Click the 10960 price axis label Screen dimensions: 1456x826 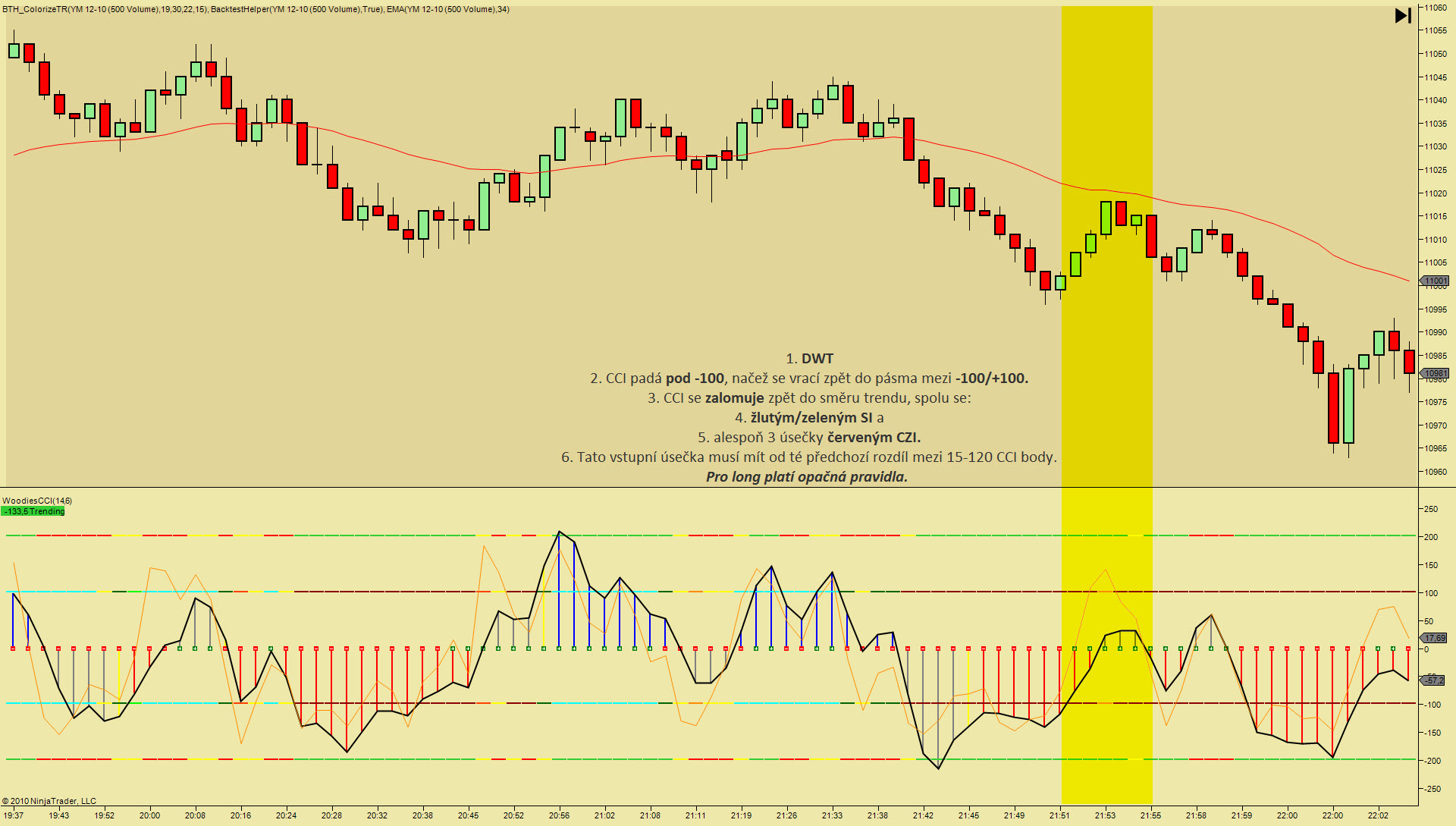point(1435,472)
